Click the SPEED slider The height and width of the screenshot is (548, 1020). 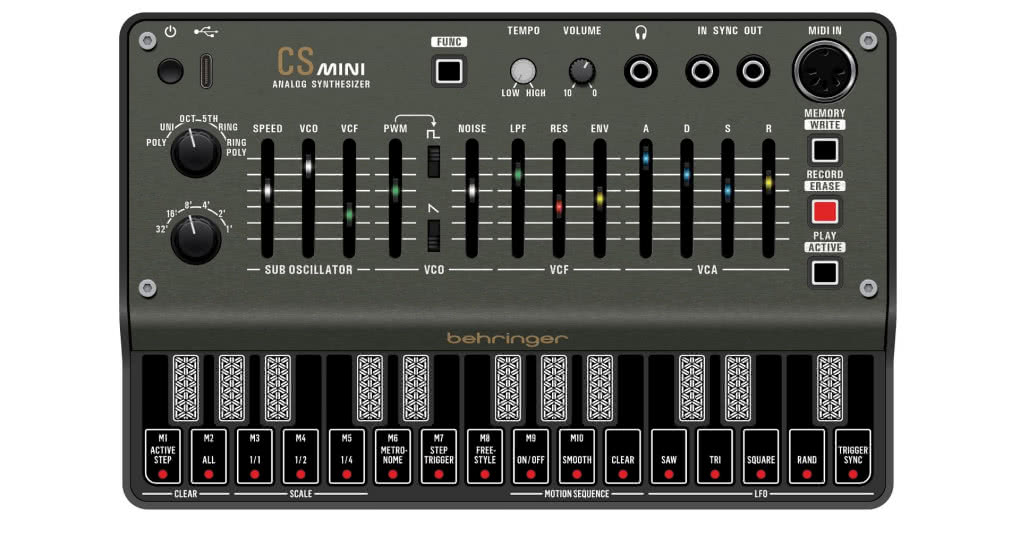tap(267, 199)
